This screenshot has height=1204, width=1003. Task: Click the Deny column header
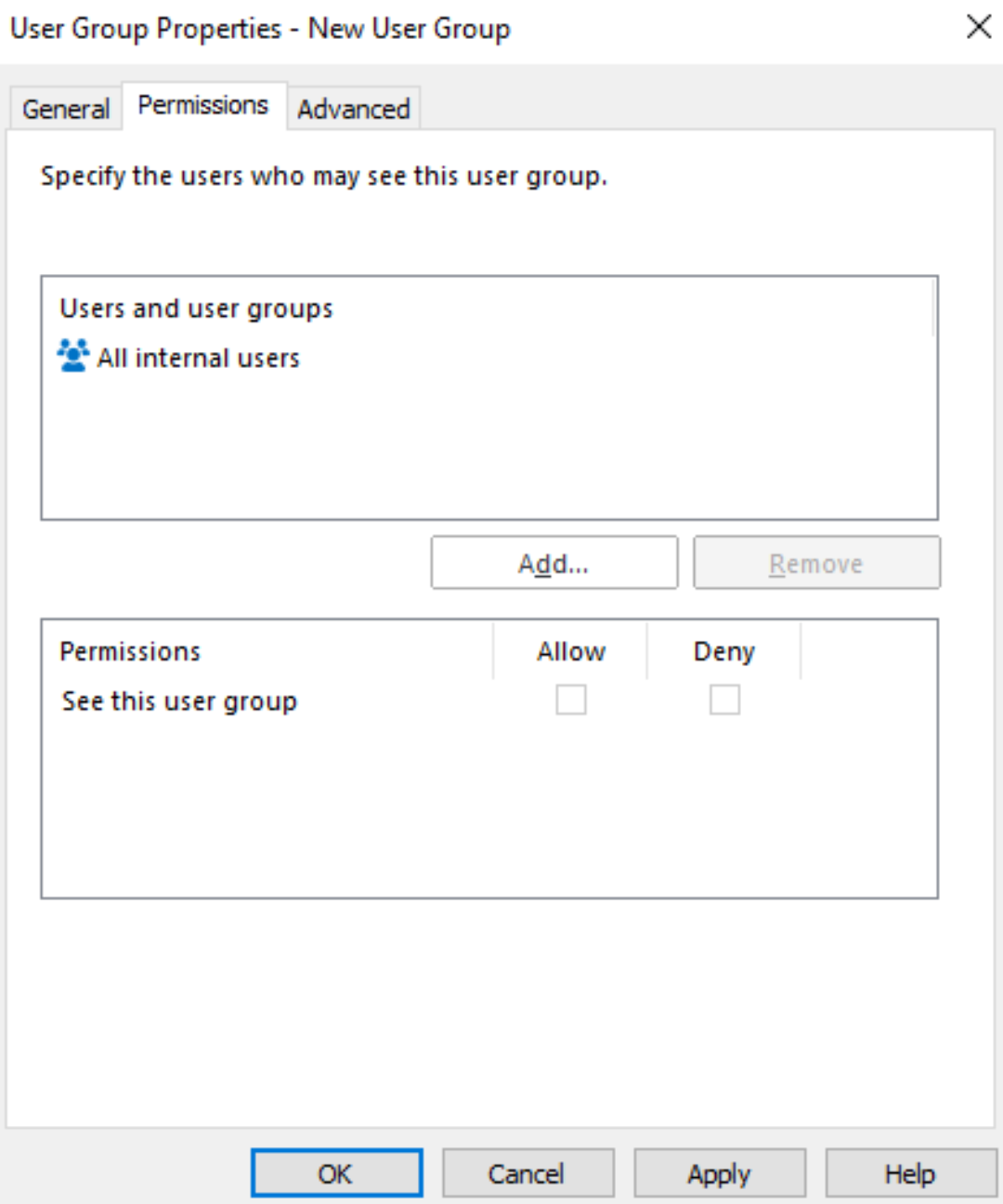[724, 651]
